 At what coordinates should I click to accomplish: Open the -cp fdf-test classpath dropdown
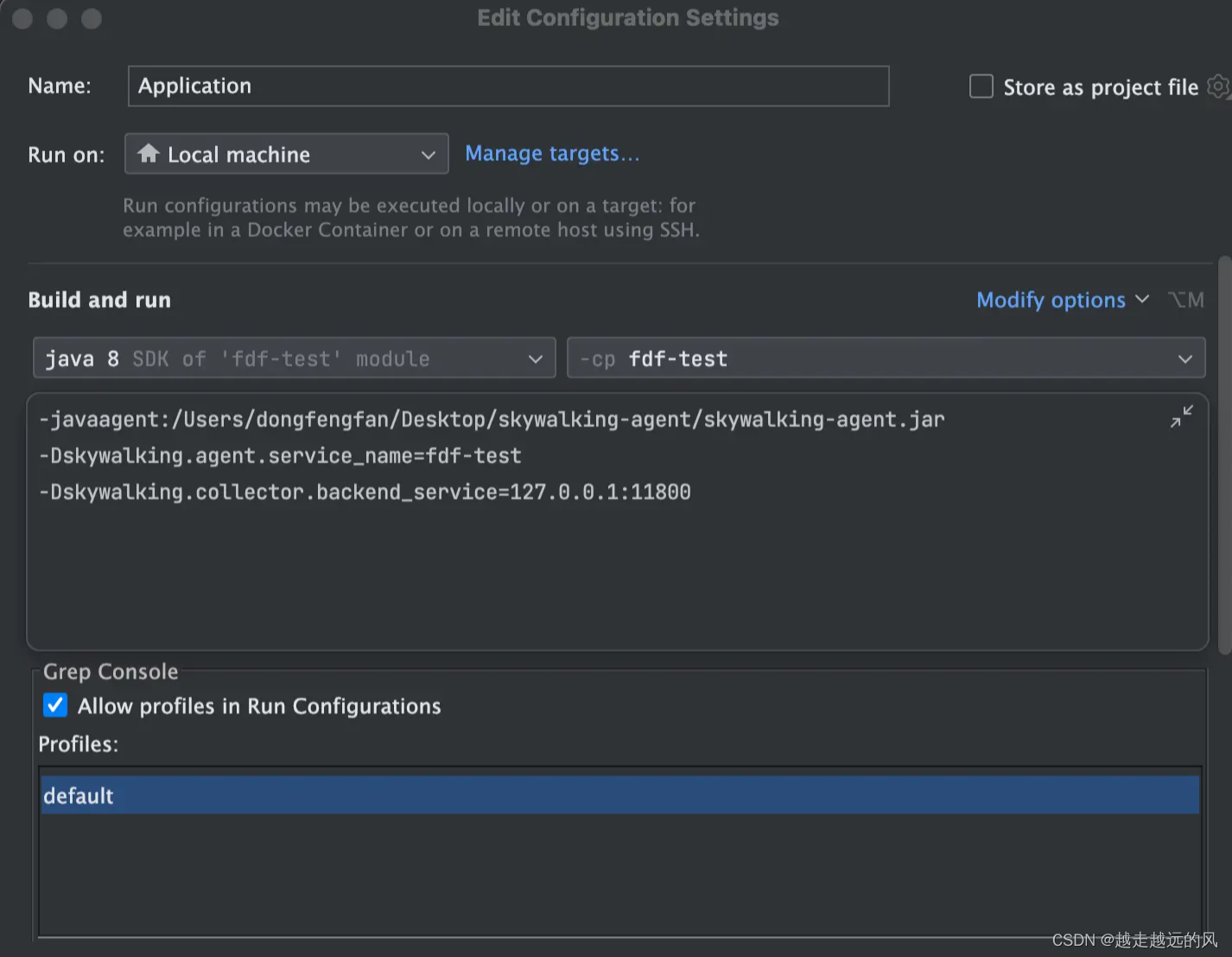886,358
